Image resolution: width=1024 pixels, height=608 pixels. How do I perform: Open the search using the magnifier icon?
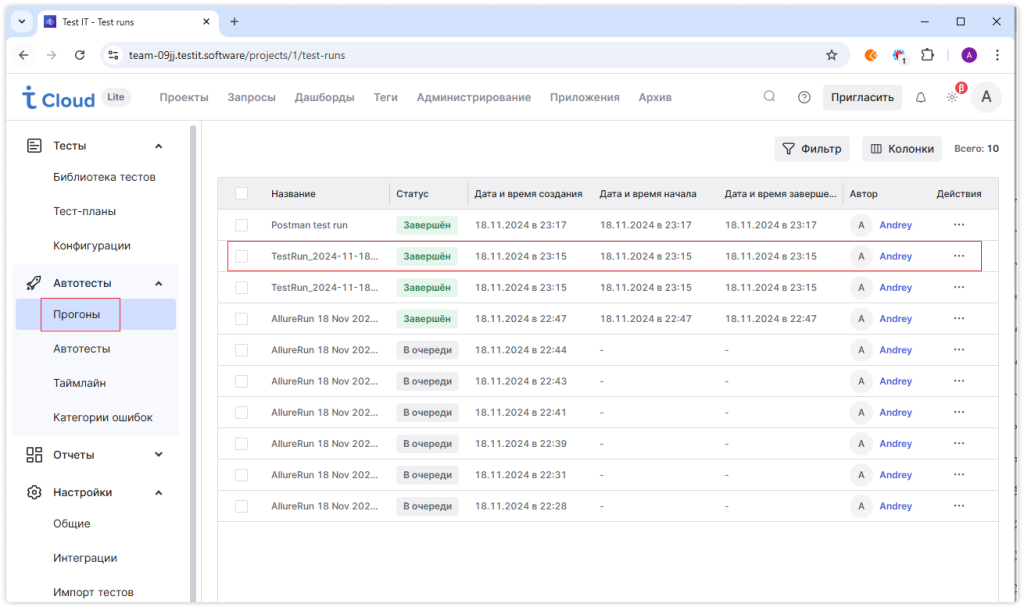pos(768,96)
